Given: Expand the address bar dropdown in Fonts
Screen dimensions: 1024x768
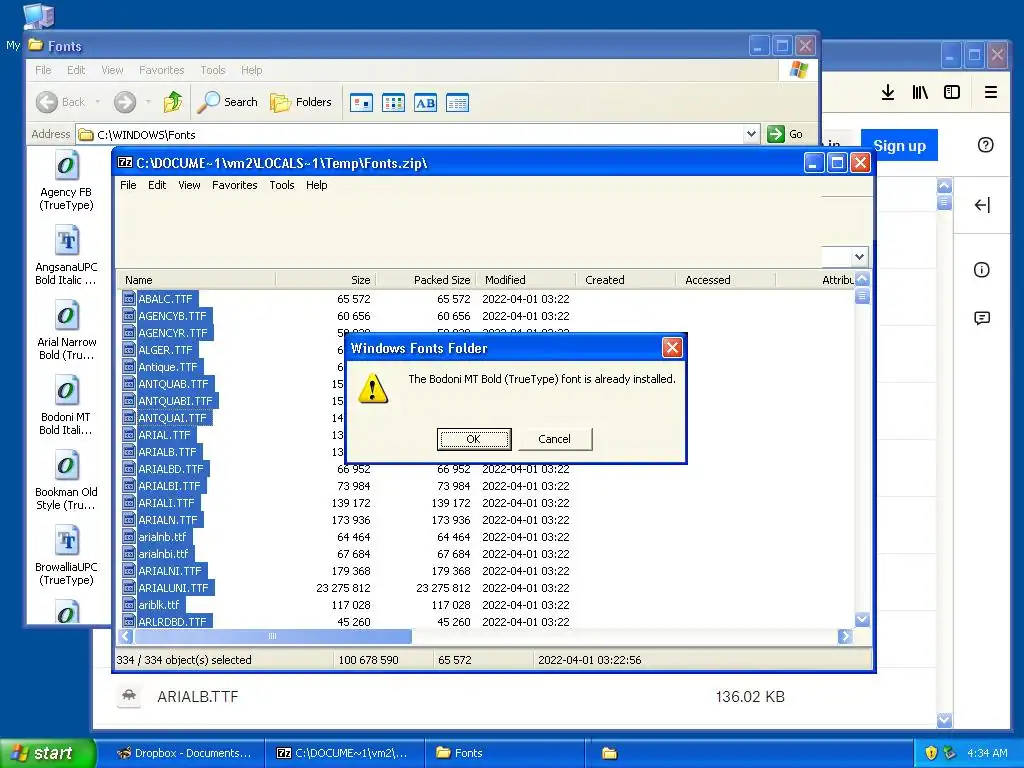Looking at the screenshot, I should (x=751, y=134).
